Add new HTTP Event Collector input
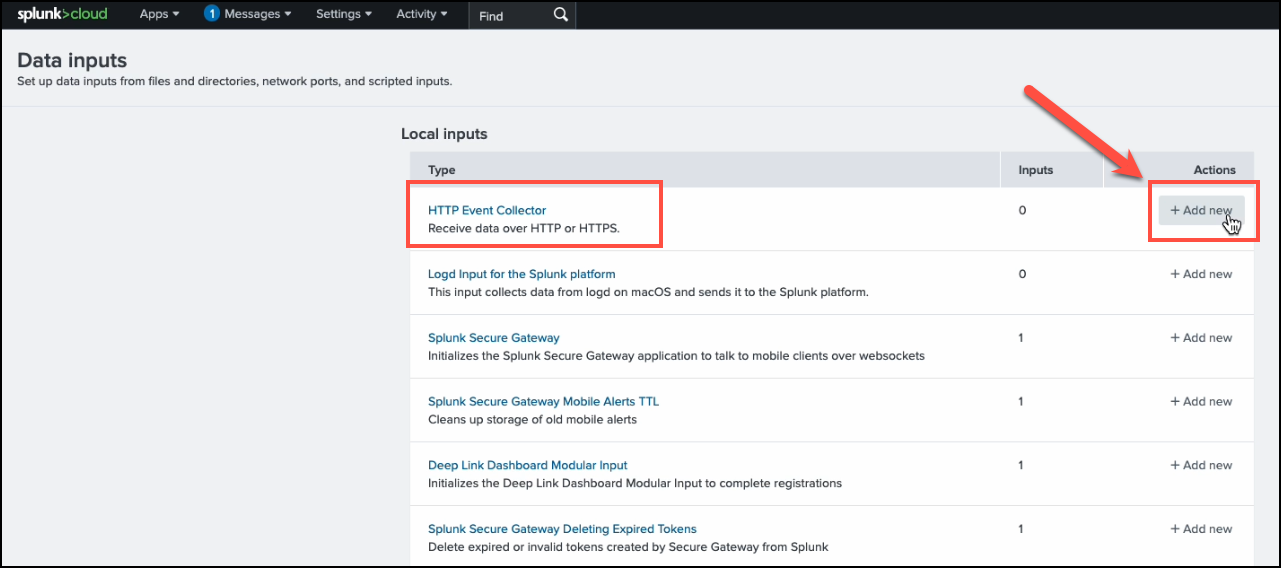 [1201, 211]
